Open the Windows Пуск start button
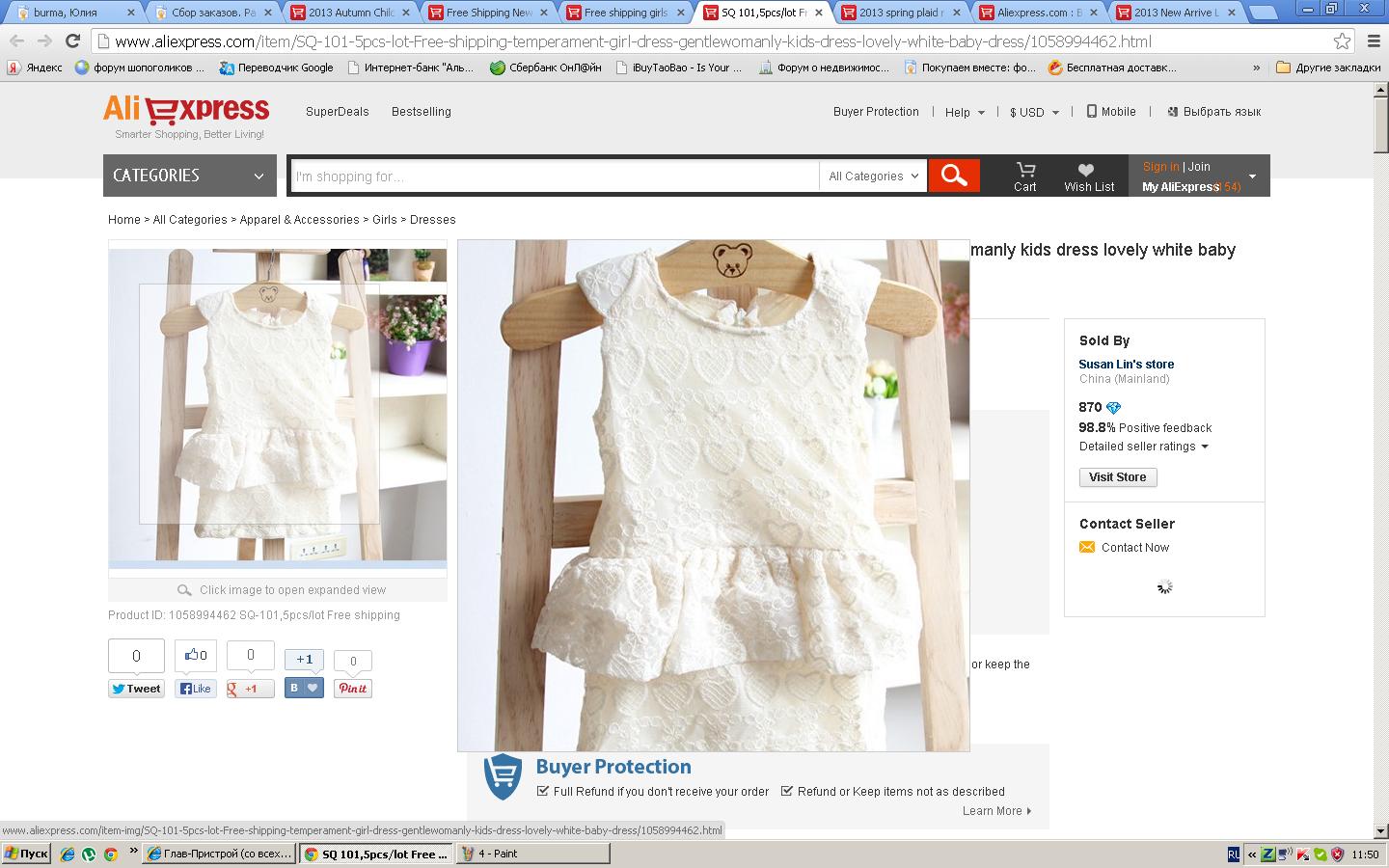 click(x=26, y=854)
